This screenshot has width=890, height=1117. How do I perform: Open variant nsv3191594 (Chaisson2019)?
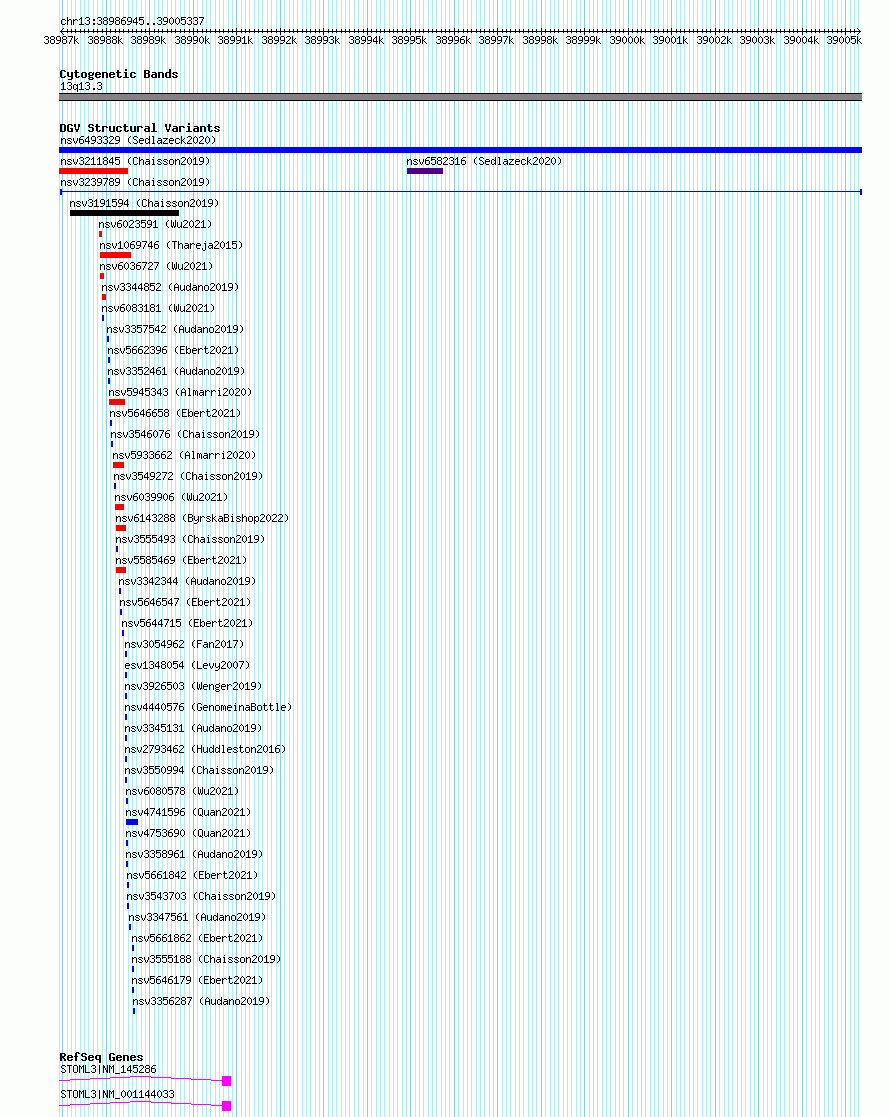[x=144, y=204]
